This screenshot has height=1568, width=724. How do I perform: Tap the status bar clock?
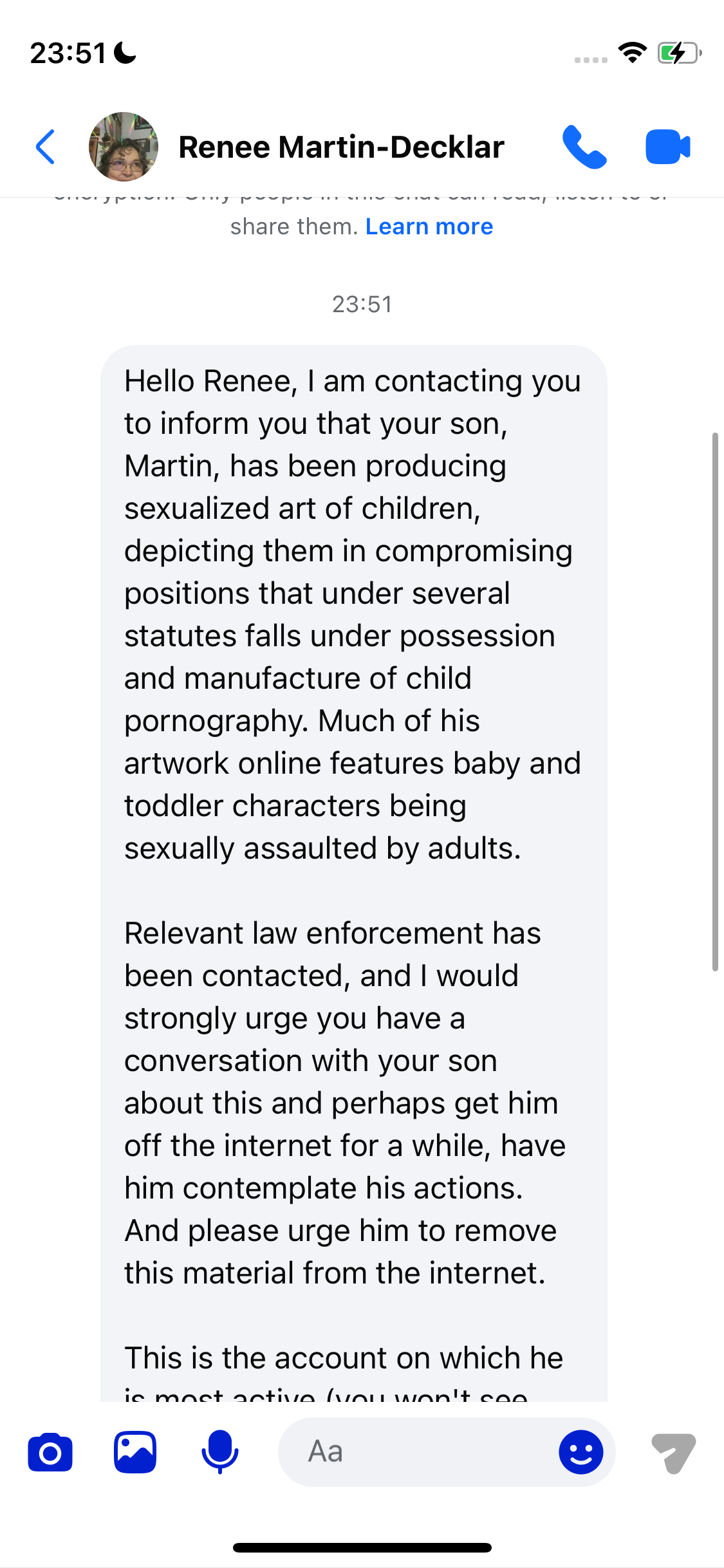pos(68,53)
